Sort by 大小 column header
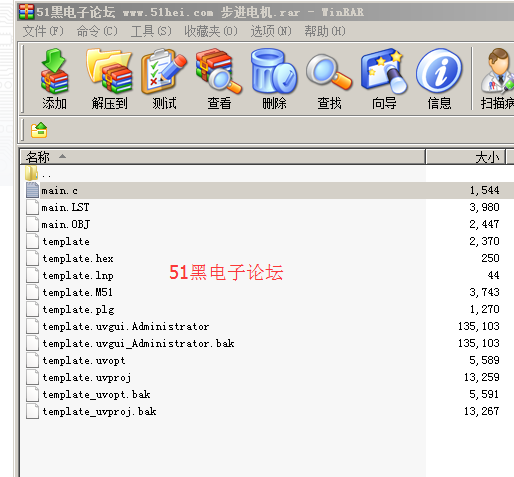This screenshot has width=514, height=477. point(466,157)
